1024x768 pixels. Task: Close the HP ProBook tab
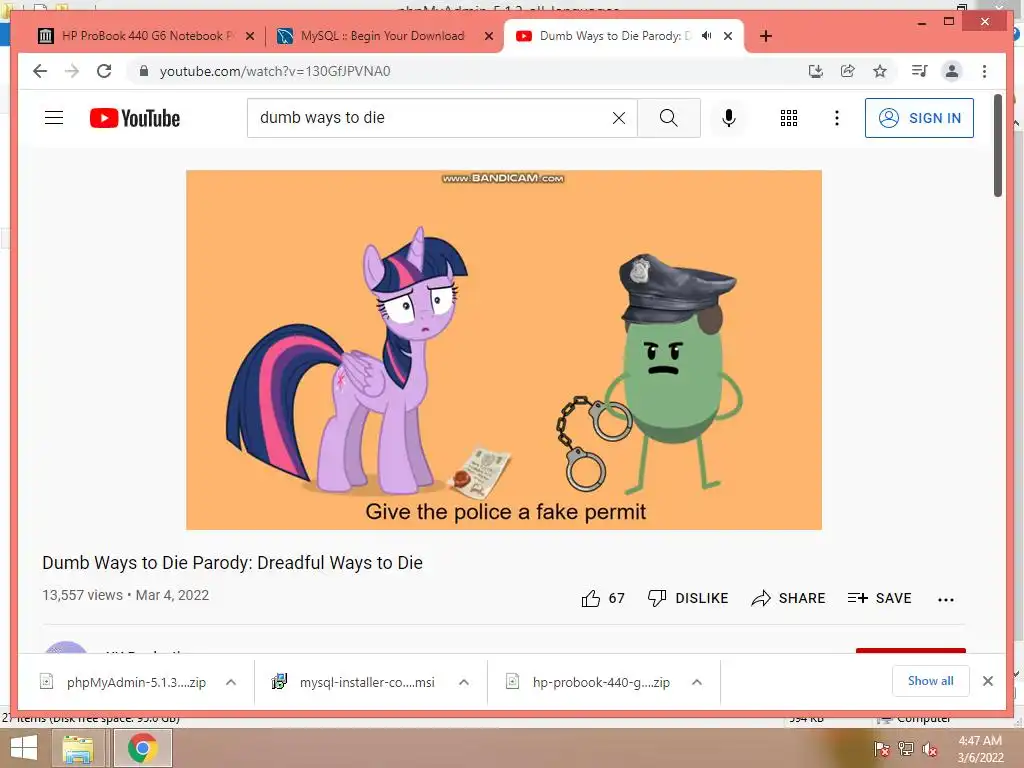[249, 36]
